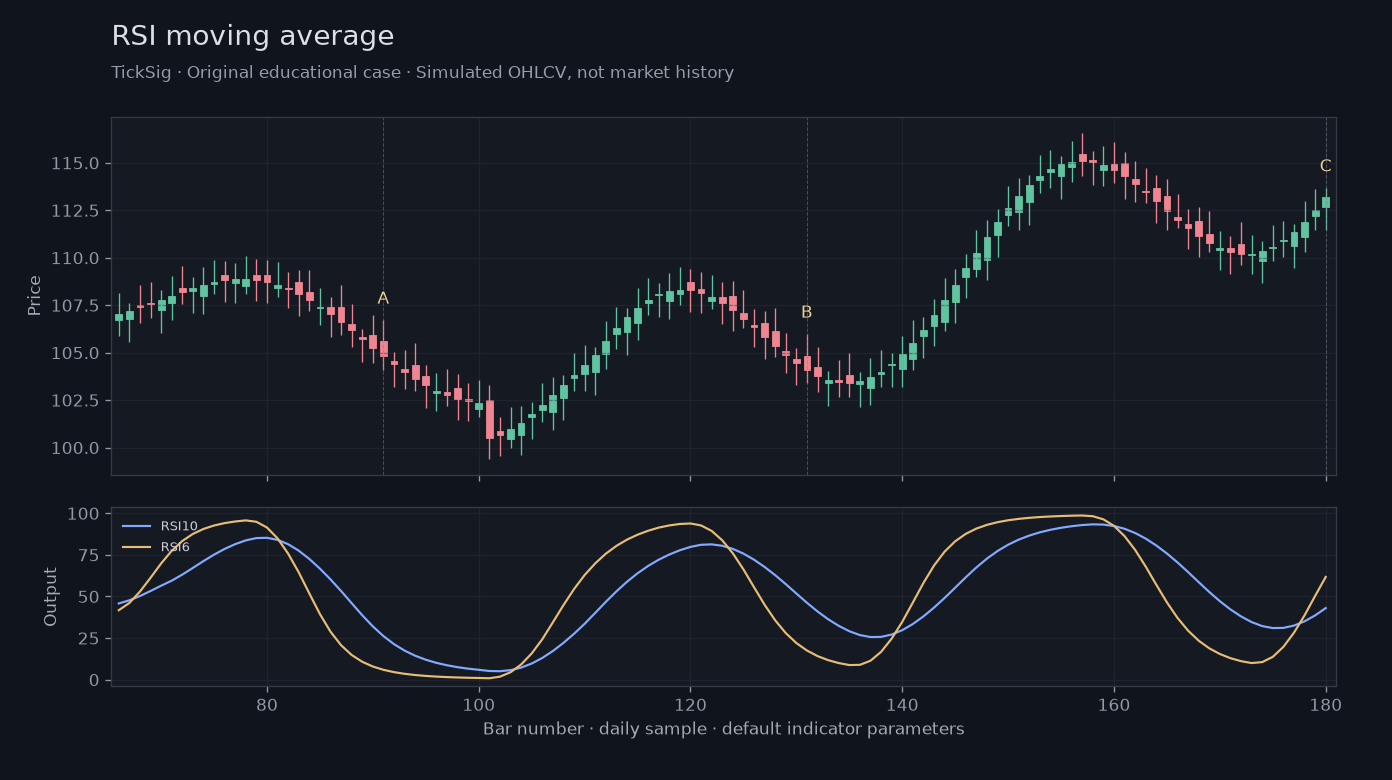This screenshot has height=780, width=1392.
Task: Click the 50 output tick label
Action: [89, 597]
